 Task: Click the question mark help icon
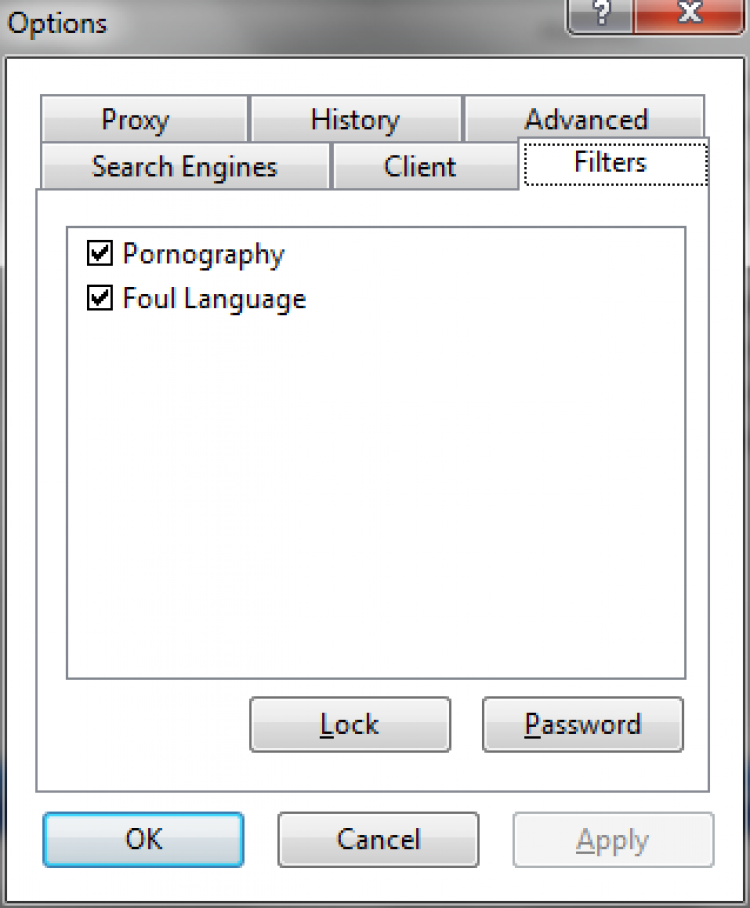602,14
